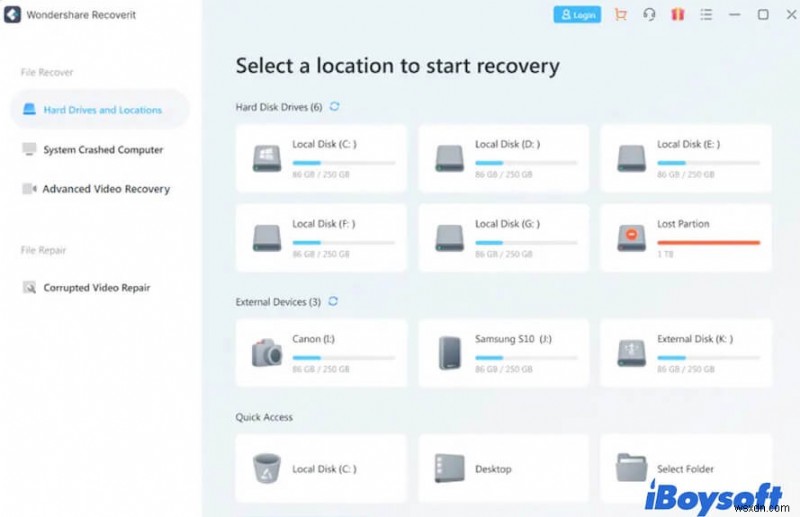Select the Lost Partition drive icon
Screen dimensions: 800x517
[632, 238]
